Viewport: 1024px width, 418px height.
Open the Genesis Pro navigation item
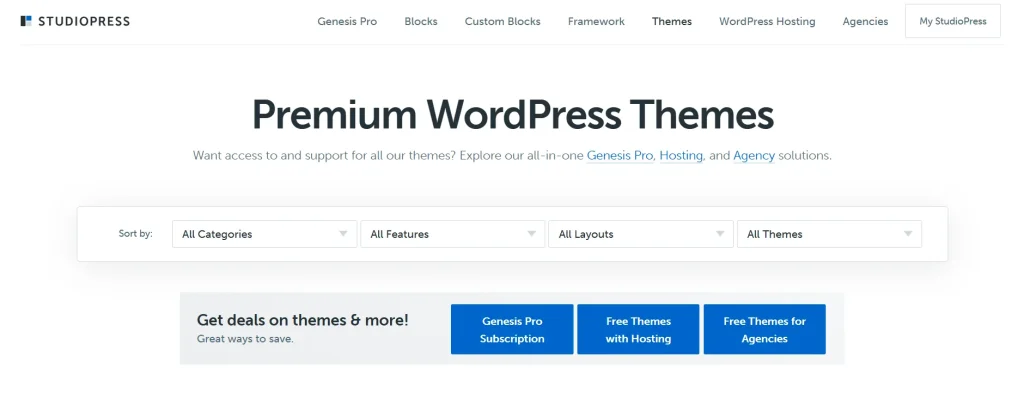click(347, 21)
